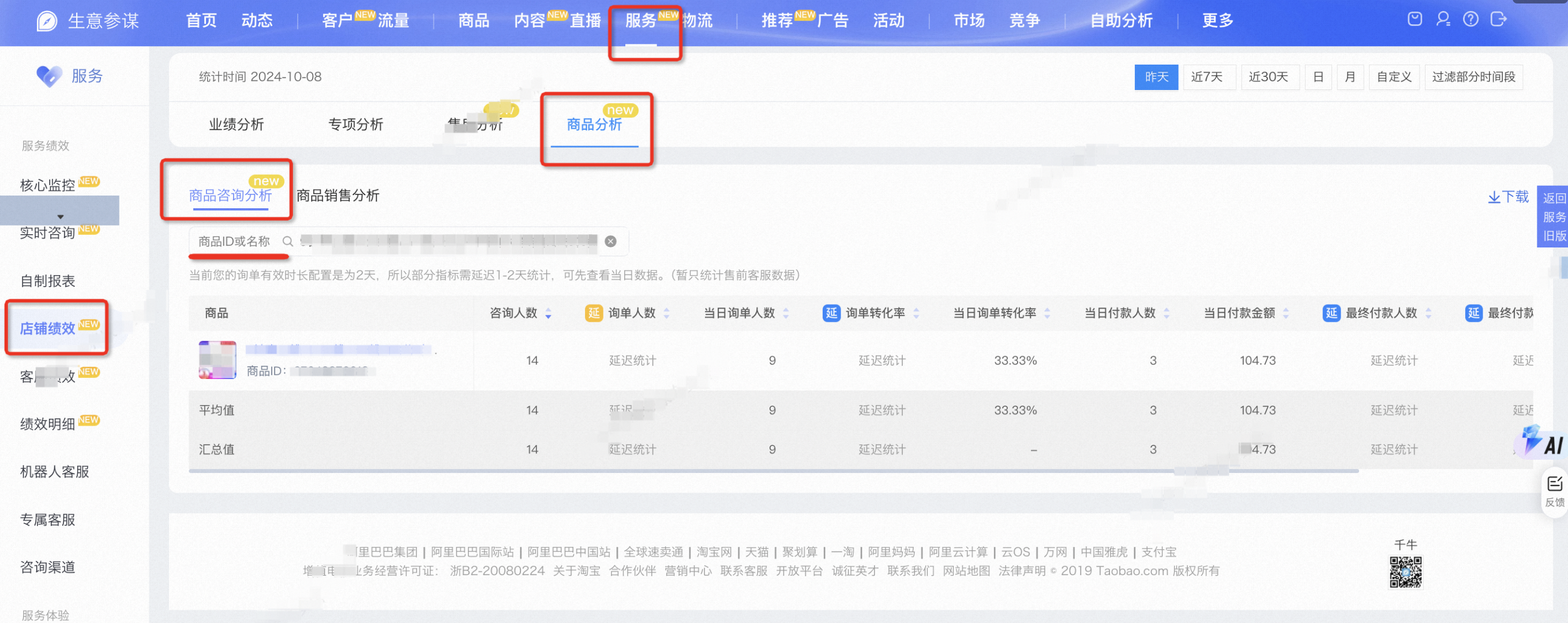Switch to the 业绩分析 tab

236,125
